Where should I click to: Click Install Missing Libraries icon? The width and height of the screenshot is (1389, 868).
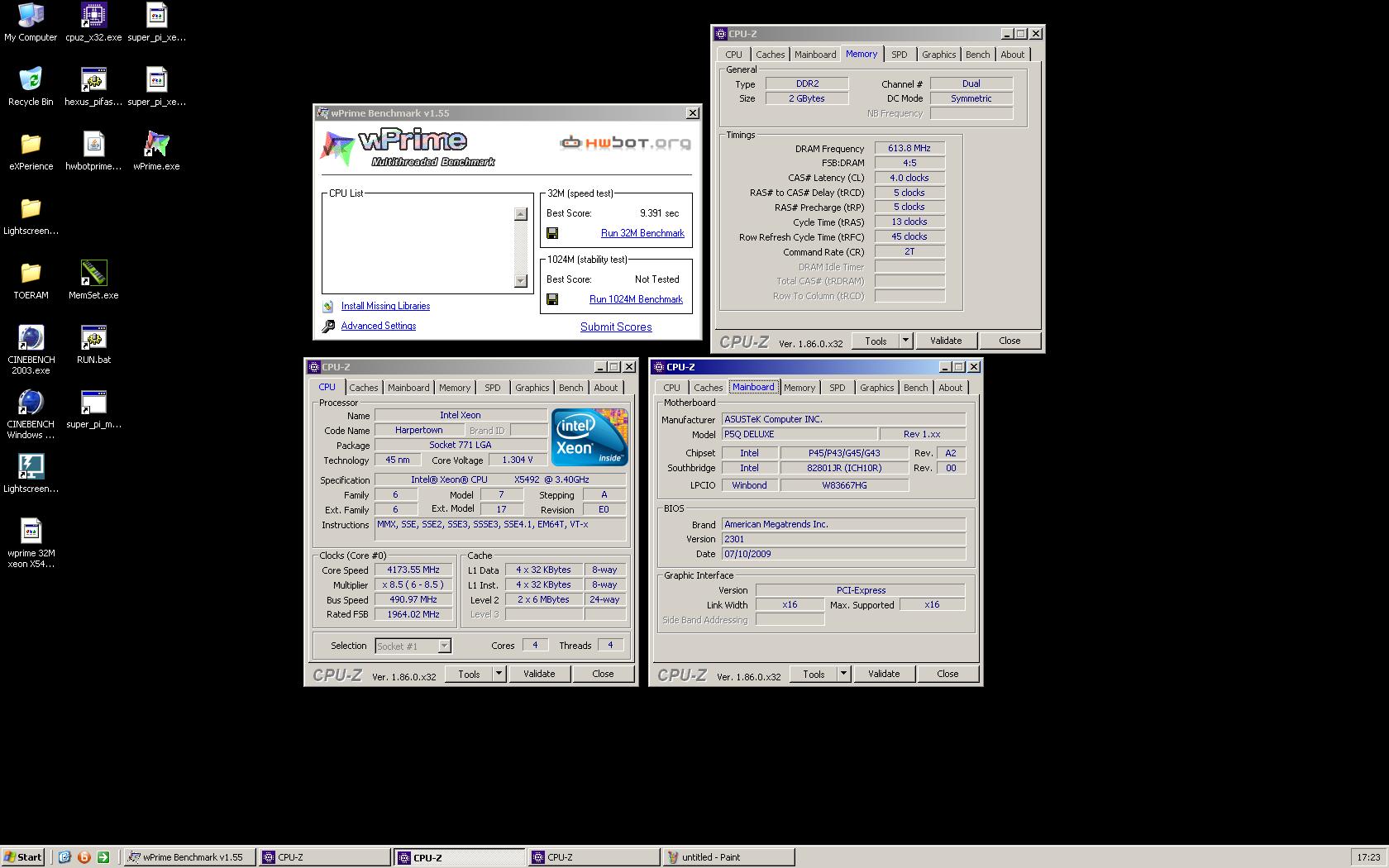(328, 306)
